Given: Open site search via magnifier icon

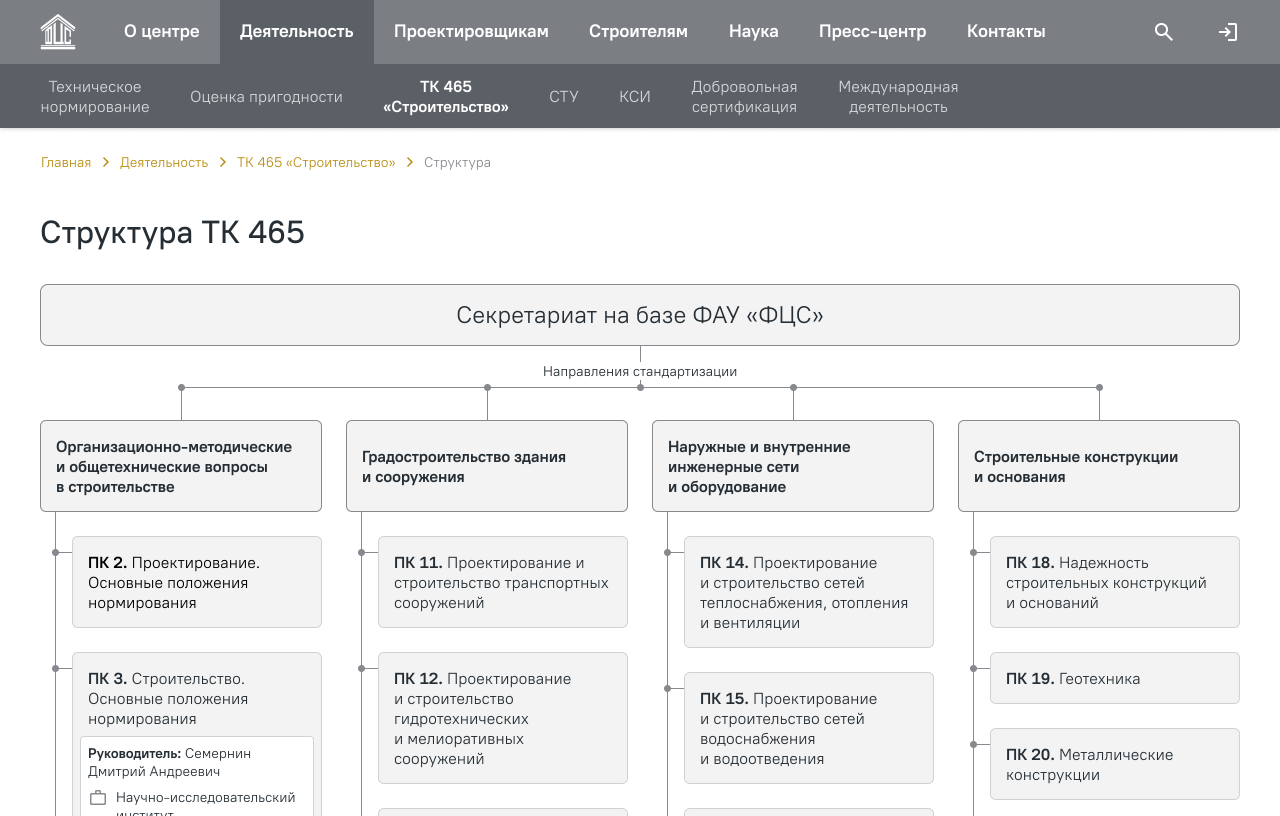Looking at the screenshot, I should pyautogui.click(x=1163, y=32).
